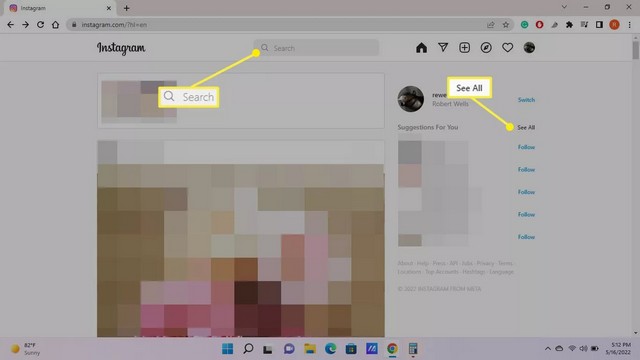Screen dimensions: 640x360
Task: Click the Instagram wordmark logo
Action: tap(121, 48)
